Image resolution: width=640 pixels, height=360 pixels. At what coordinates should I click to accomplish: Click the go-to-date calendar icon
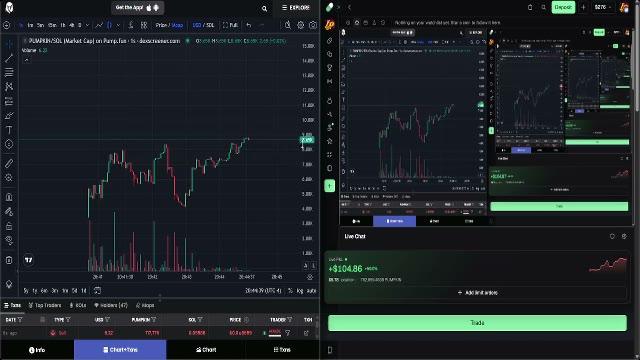[97, 291]
